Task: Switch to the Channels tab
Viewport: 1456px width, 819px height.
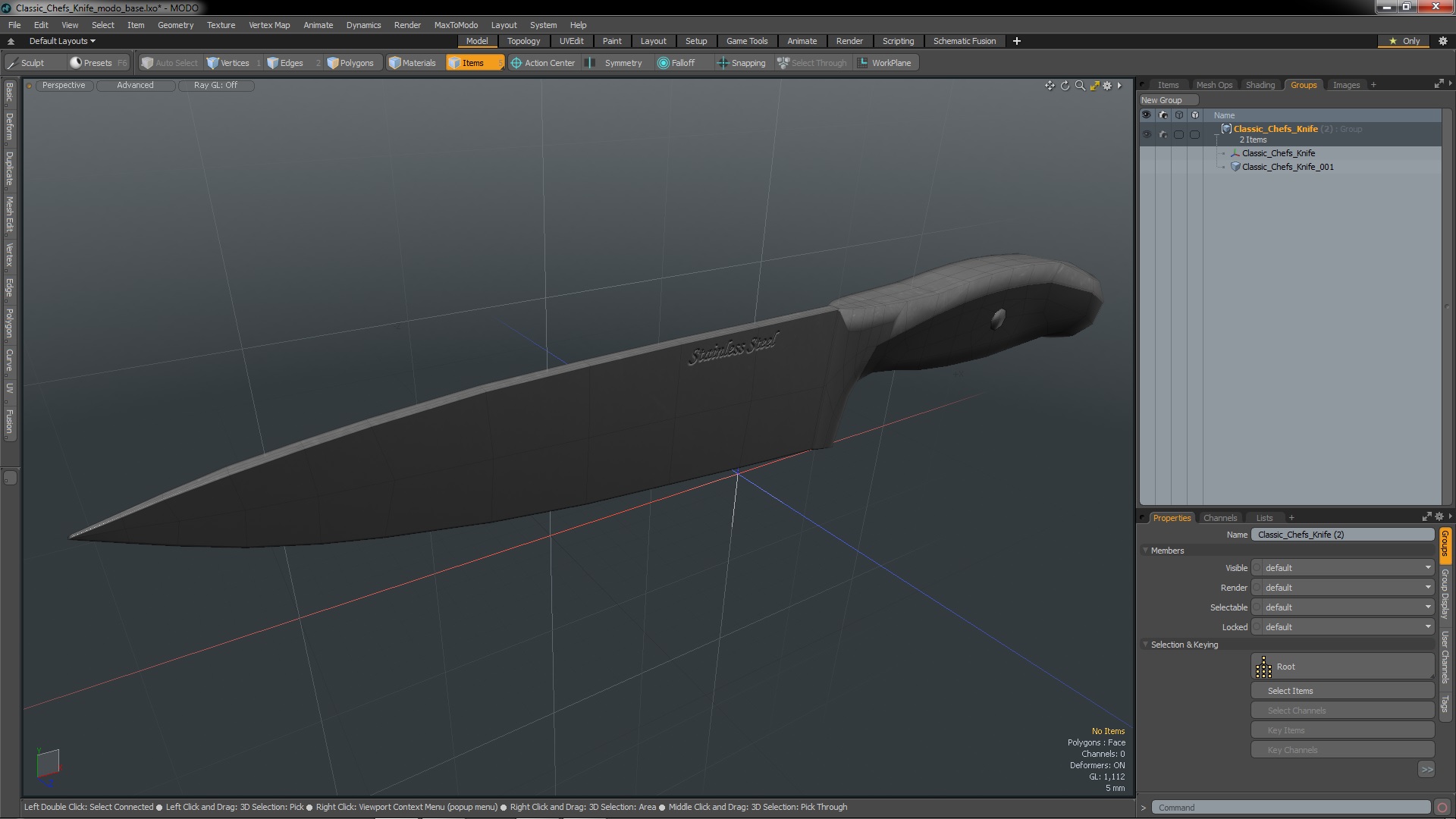Action: point(1219,518)
